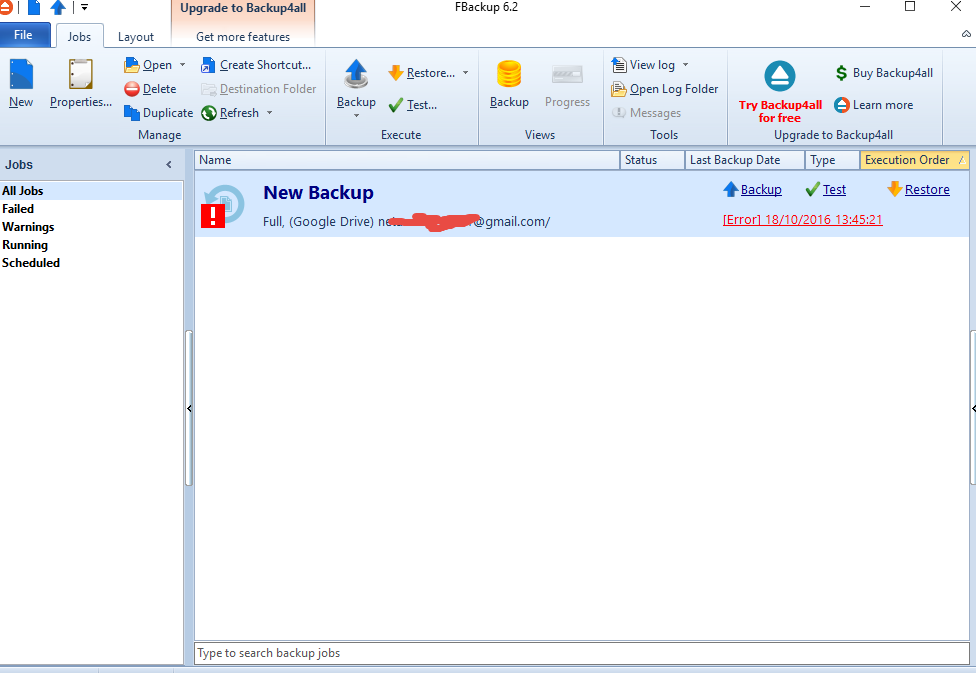The image size is (976, 673).
Task: Click quick access backup arrow icon
Action: 58,7
